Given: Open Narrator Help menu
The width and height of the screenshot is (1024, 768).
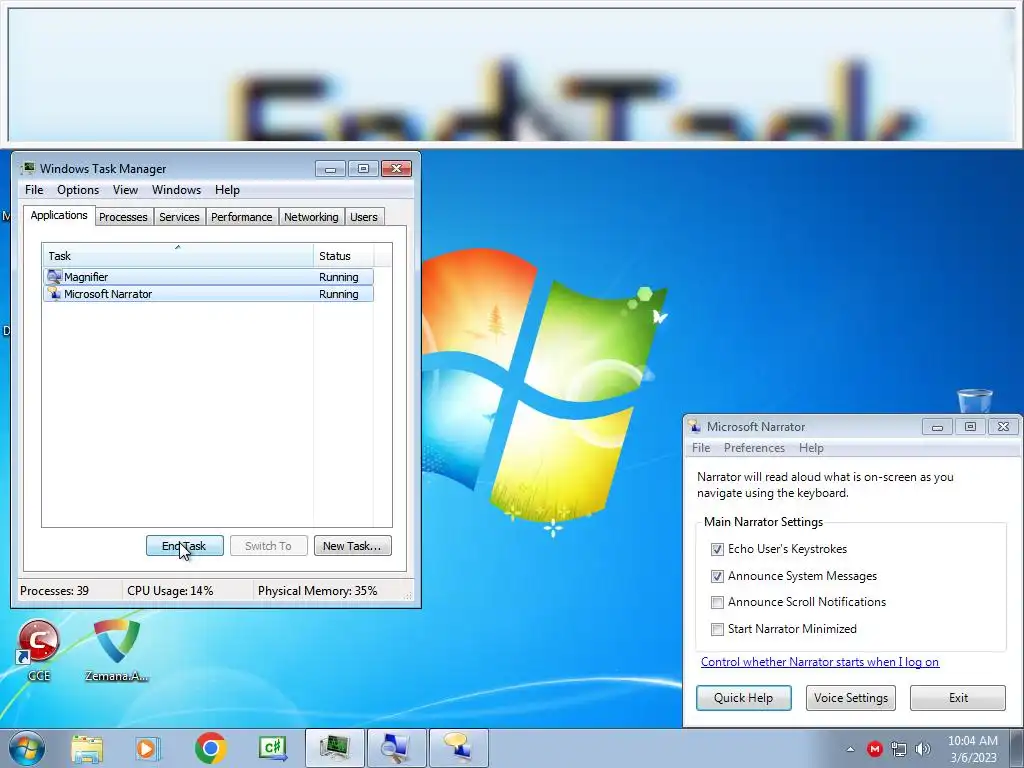Looking at the screenshot, I should point(811,448).
